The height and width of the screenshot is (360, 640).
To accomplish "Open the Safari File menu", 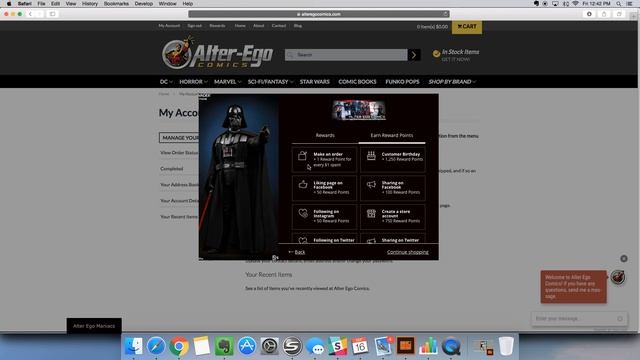I will 41,4.
